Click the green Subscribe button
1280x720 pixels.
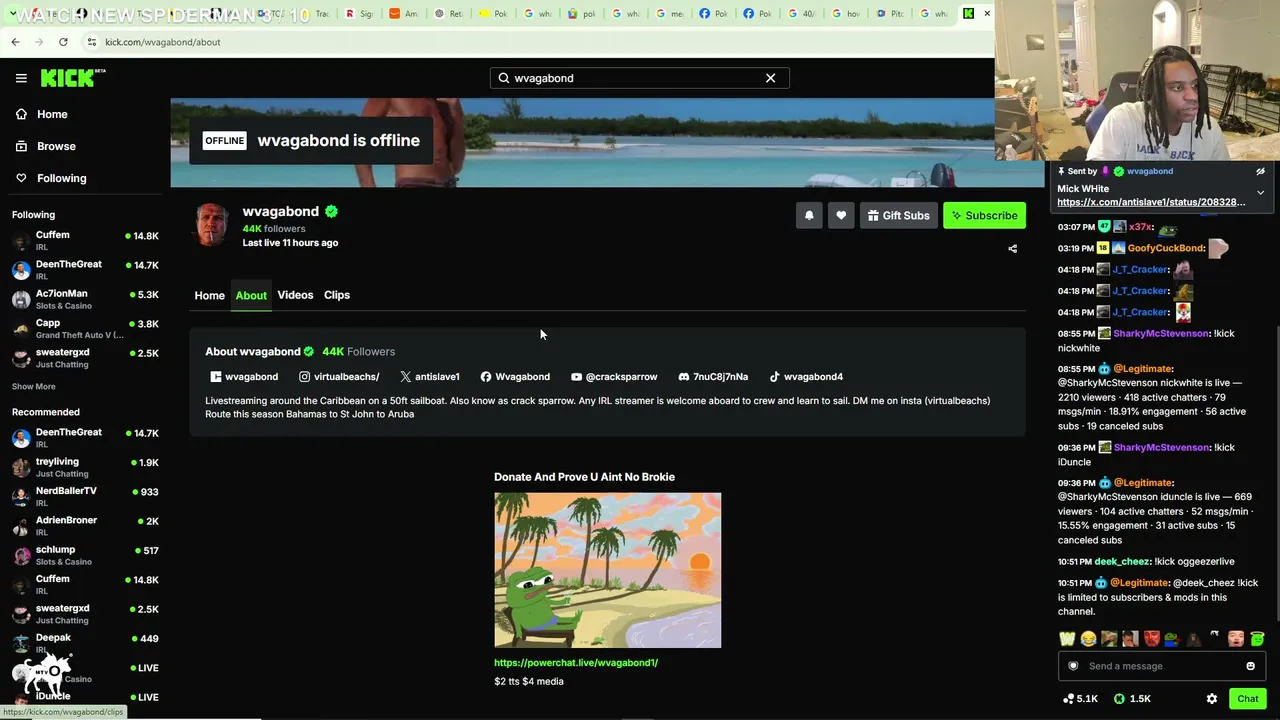(x=984, y=215)
